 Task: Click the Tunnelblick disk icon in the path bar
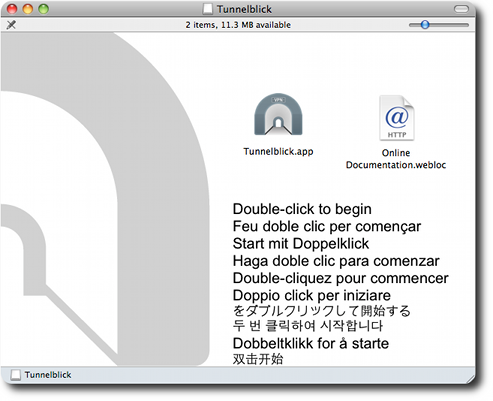point(15,375)
